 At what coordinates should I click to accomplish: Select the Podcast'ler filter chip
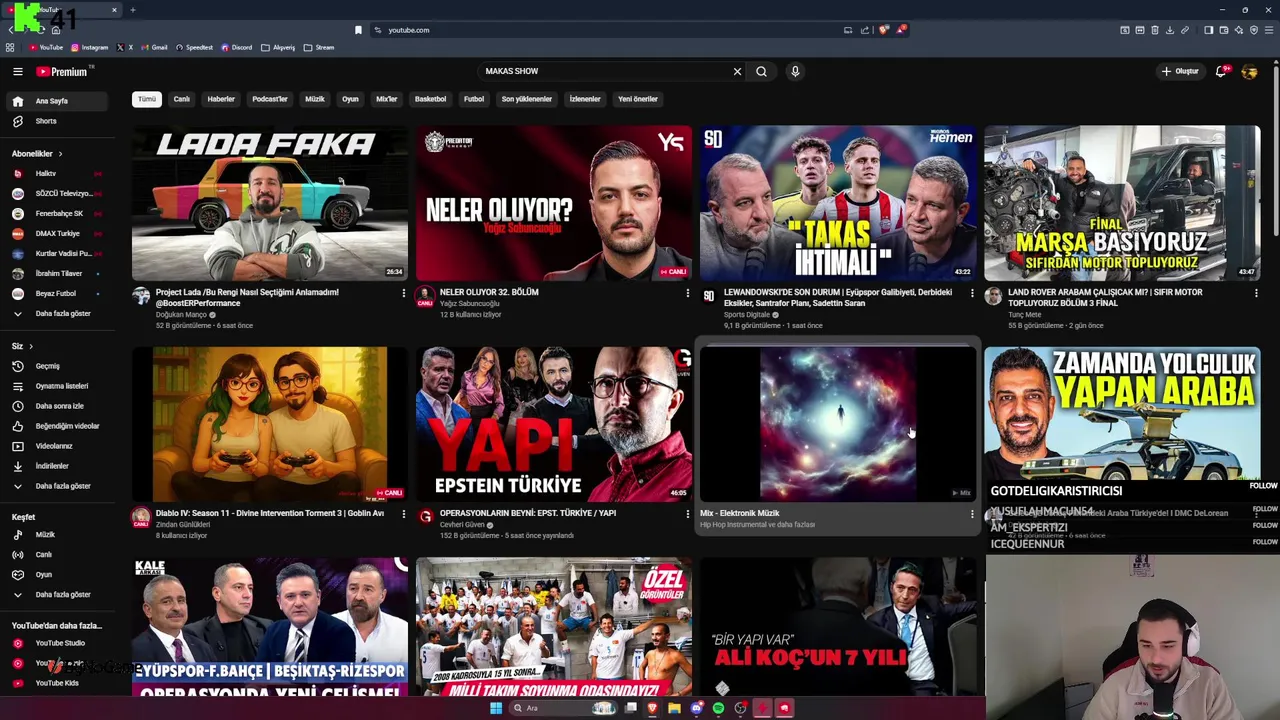[270, 99]
